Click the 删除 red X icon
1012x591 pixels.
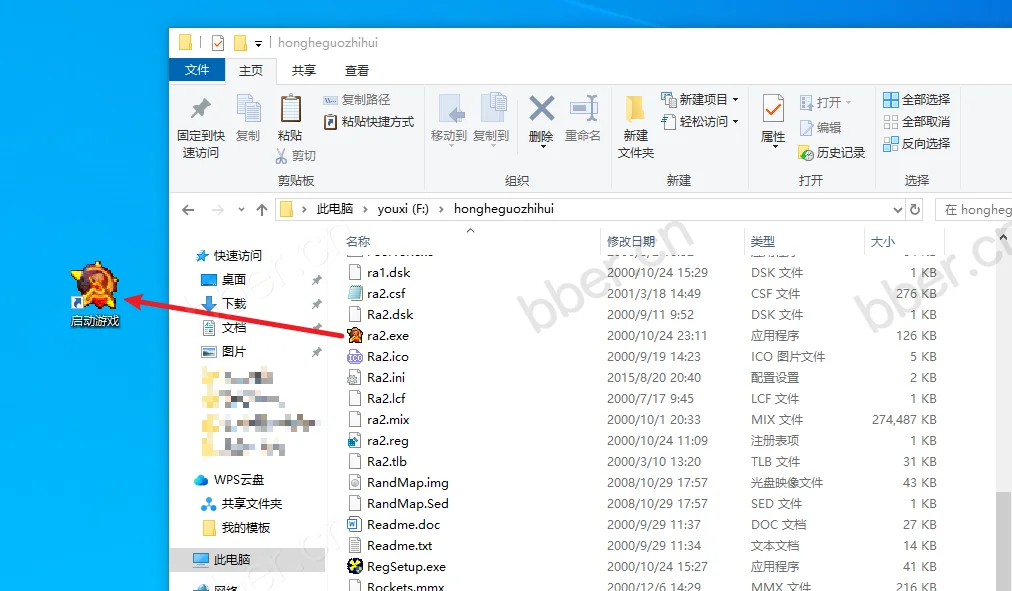[x=541, y=108]
